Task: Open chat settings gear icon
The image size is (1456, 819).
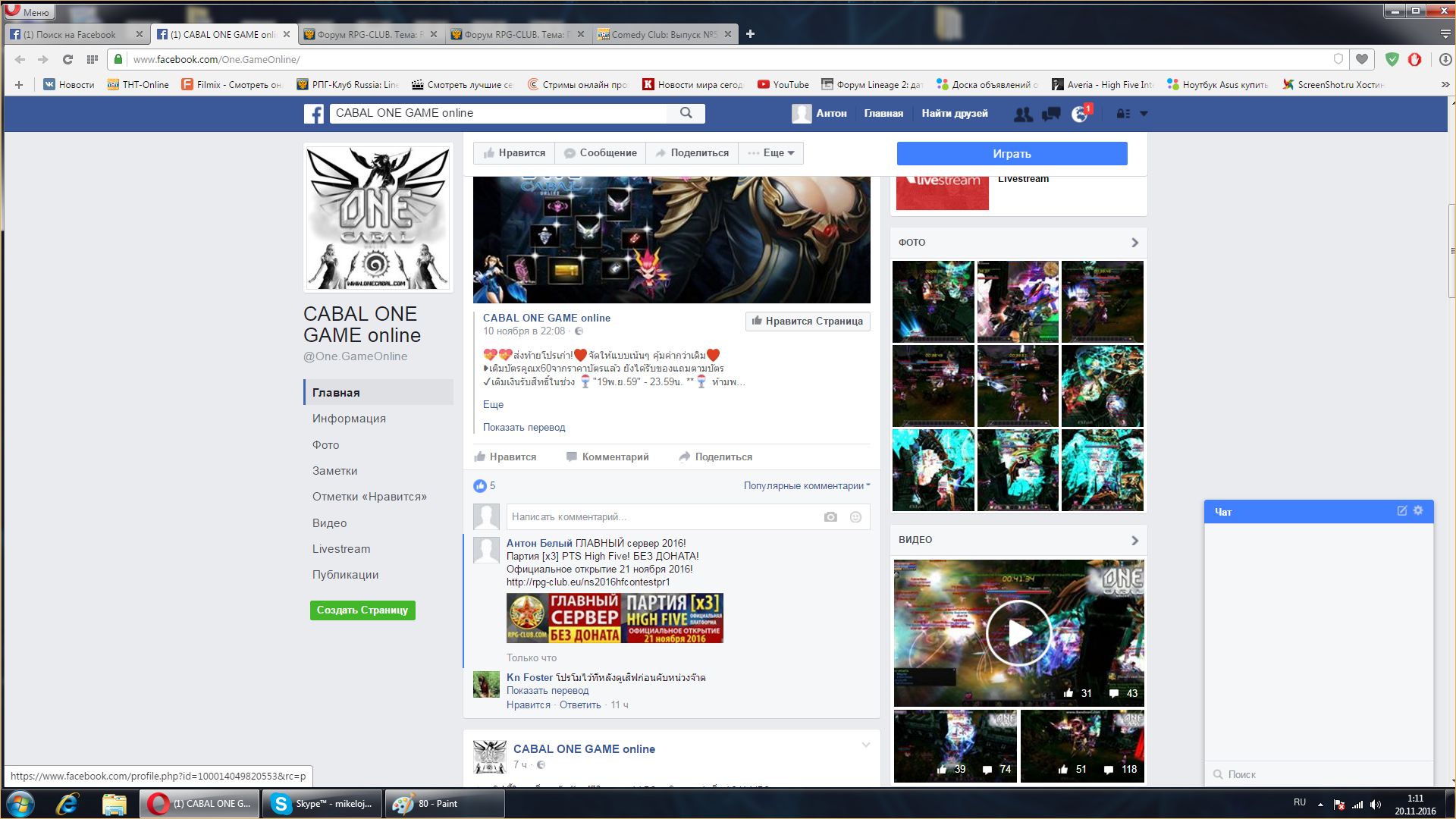Action: (x=1418, y=511)
